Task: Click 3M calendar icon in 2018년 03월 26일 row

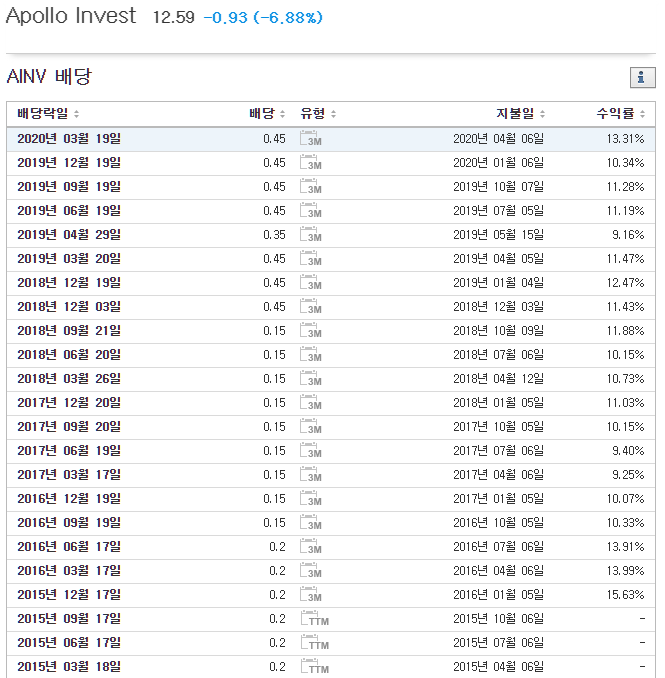Action: 311,378
